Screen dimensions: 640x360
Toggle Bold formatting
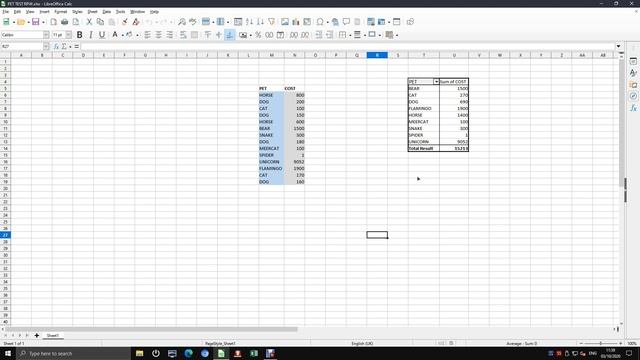tap(80, 35)
